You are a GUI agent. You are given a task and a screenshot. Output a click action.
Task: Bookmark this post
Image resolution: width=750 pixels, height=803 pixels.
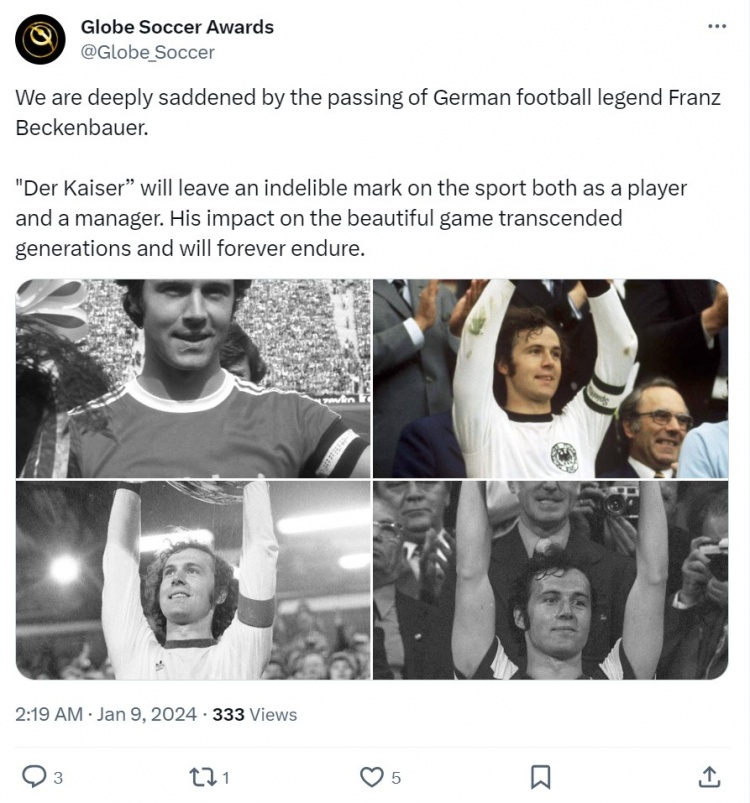(x=540, y=776)
